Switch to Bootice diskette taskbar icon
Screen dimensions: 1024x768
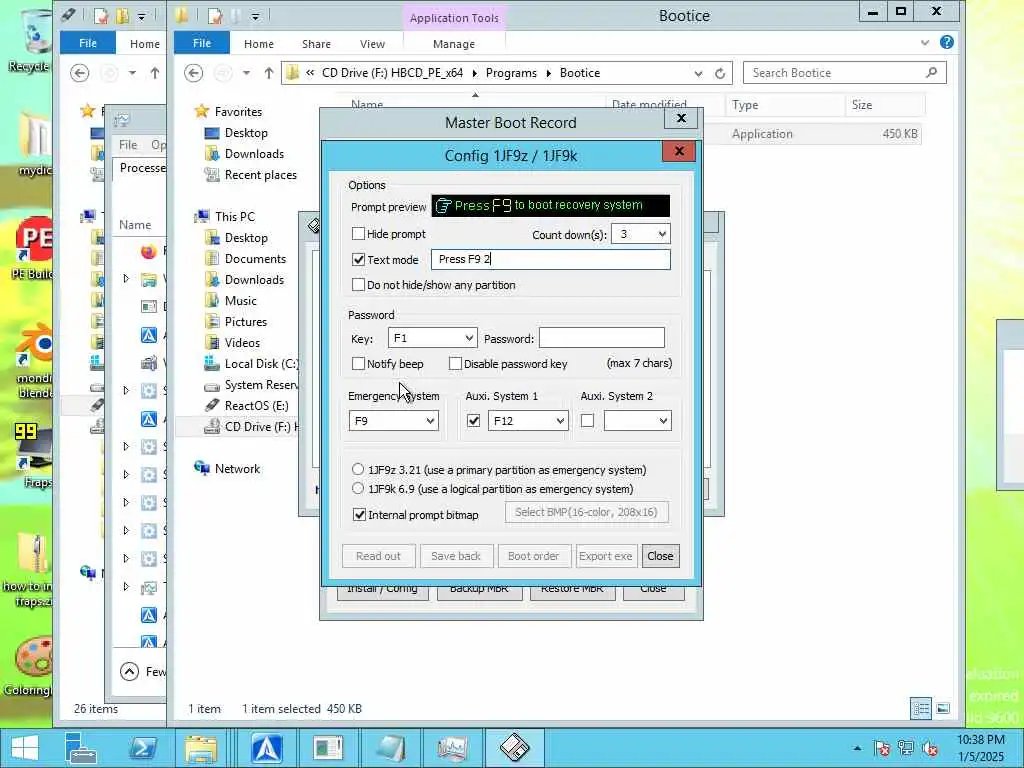pyautogui.click(x=514, y=748)
